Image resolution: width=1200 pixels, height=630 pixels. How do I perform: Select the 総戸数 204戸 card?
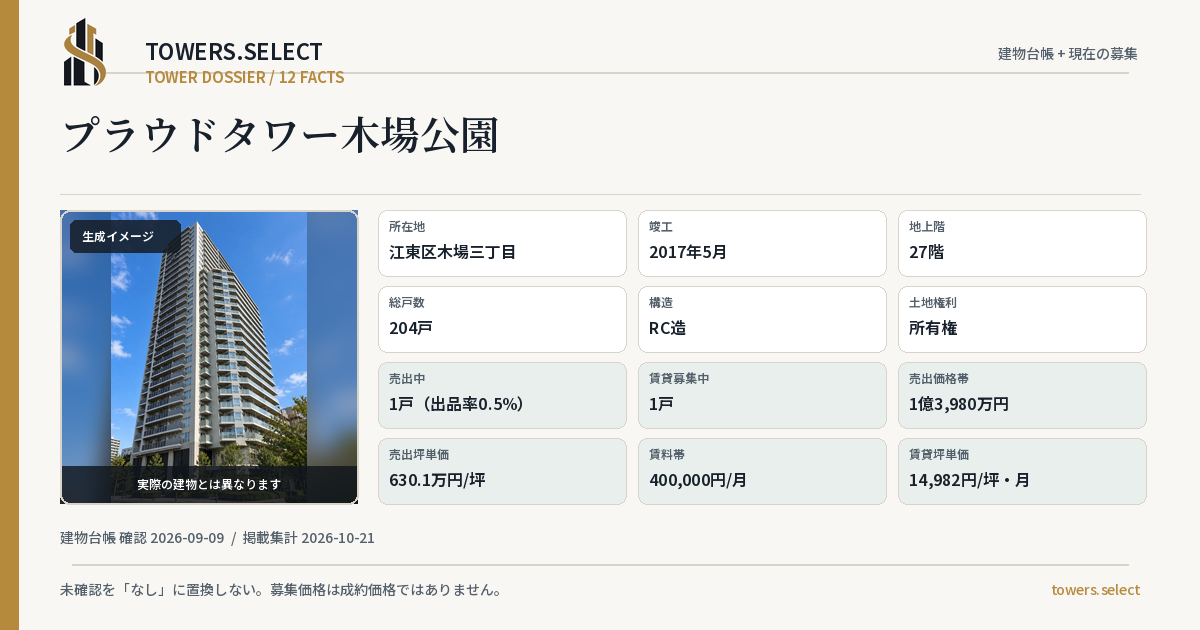coord(502,319)
